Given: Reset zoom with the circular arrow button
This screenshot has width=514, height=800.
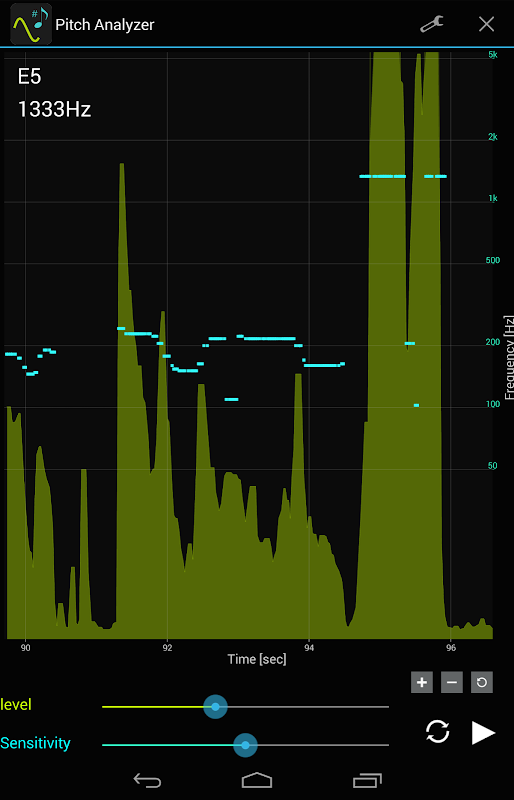Looking at the screenshot, I should [482, 682].
